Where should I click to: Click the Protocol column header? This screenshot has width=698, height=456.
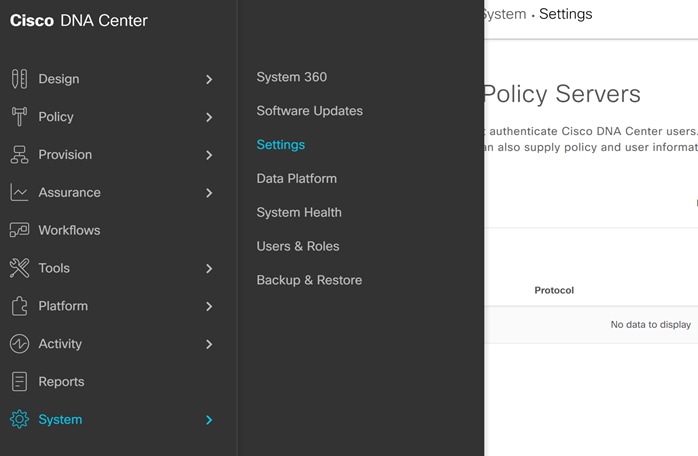click(554, 290)
